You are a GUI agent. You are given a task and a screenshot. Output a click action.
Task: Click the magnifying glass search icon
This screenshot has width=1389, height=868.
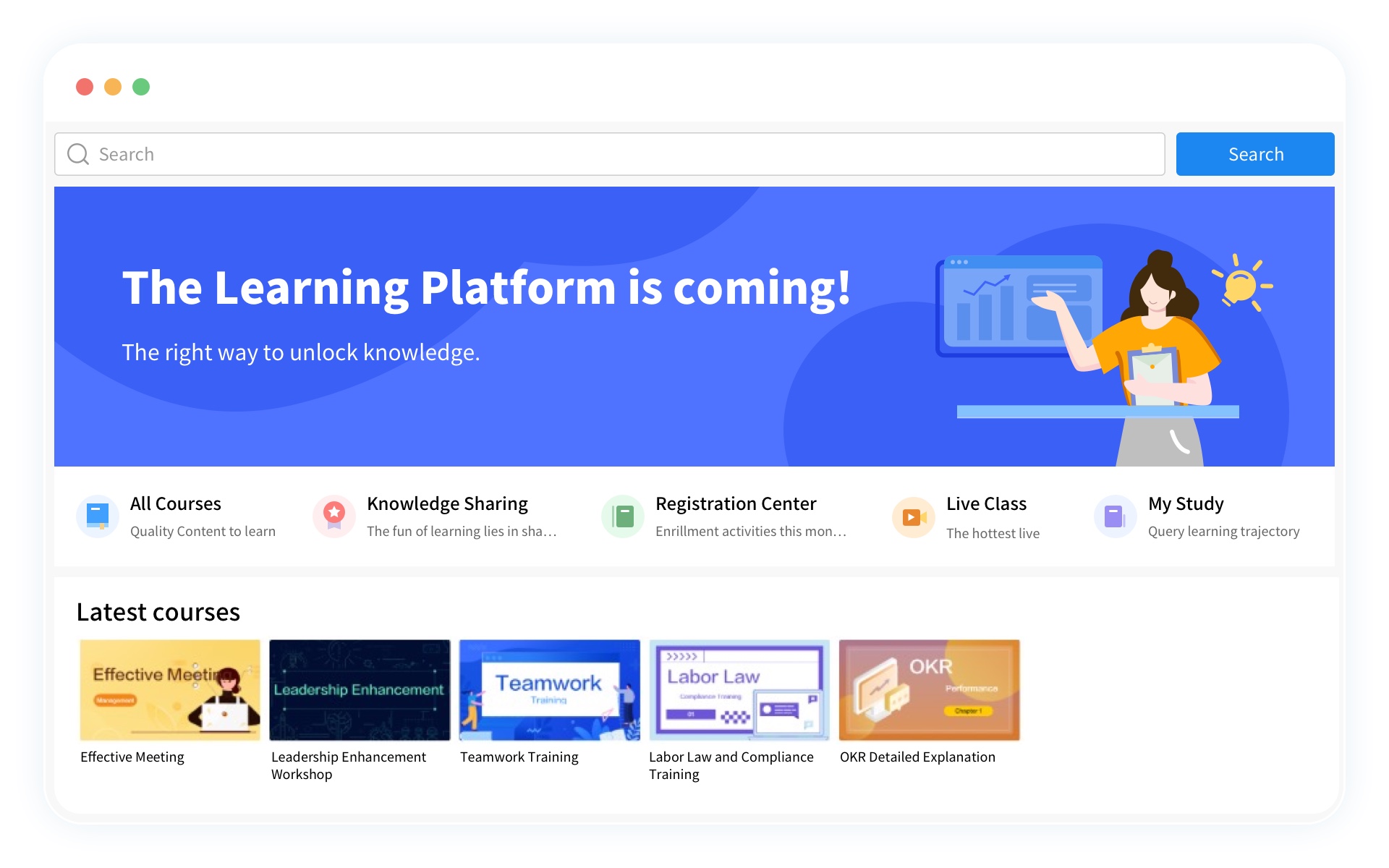78,154
